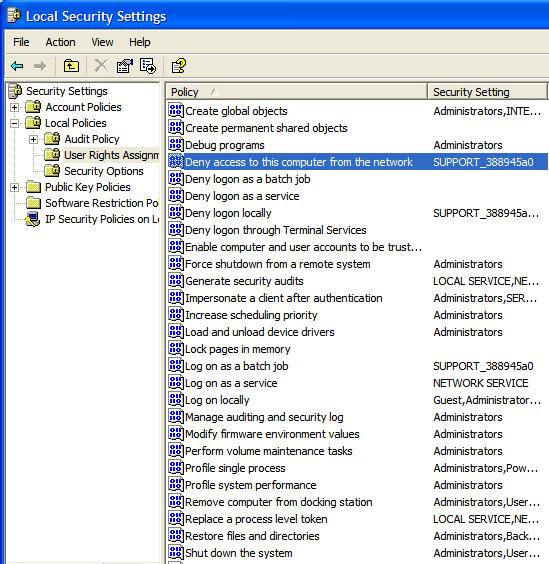
Task: Sort by the Policy column header
Action: coord(296,92)
